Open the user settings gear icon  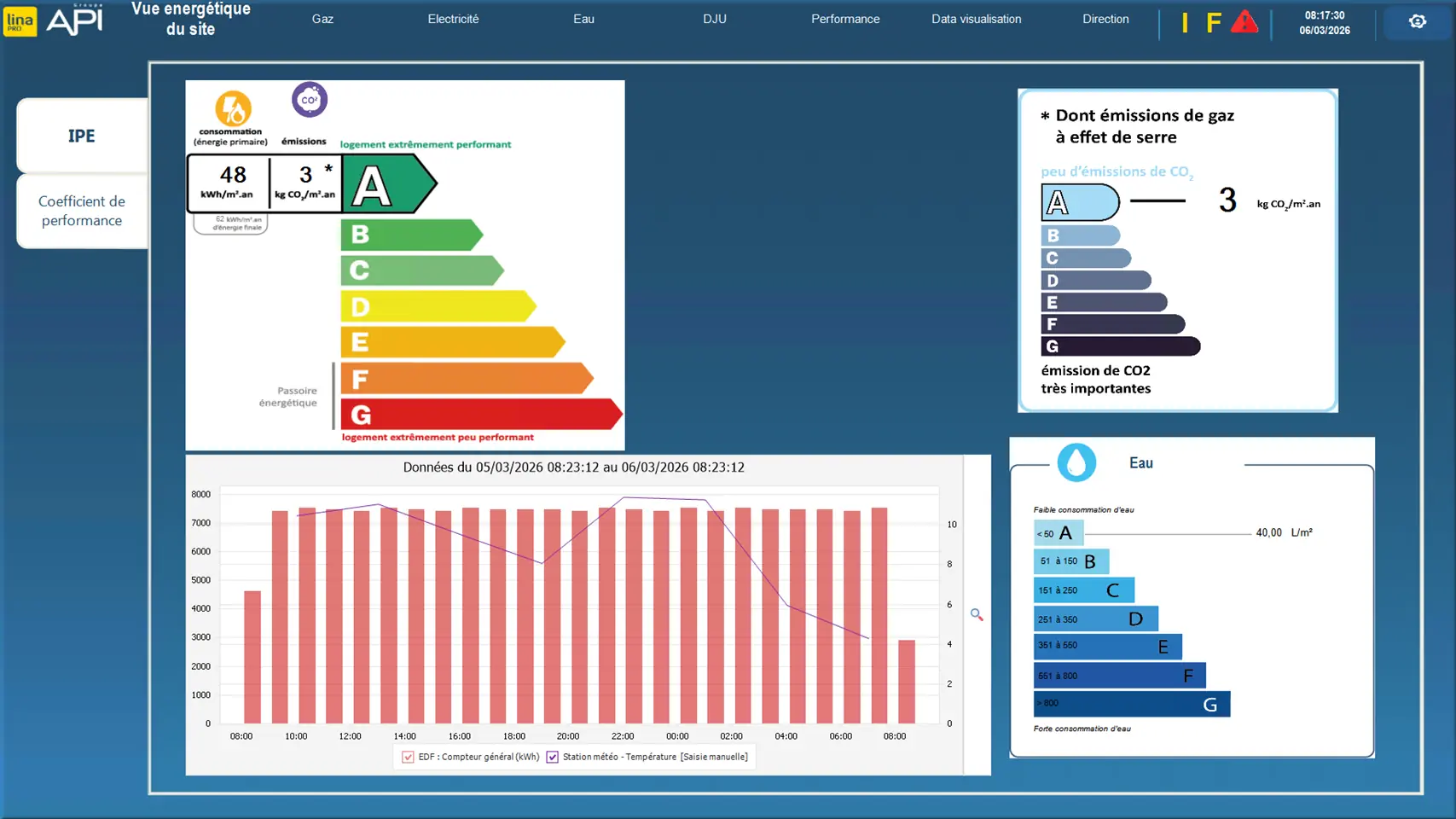[x=1417, y=21]
